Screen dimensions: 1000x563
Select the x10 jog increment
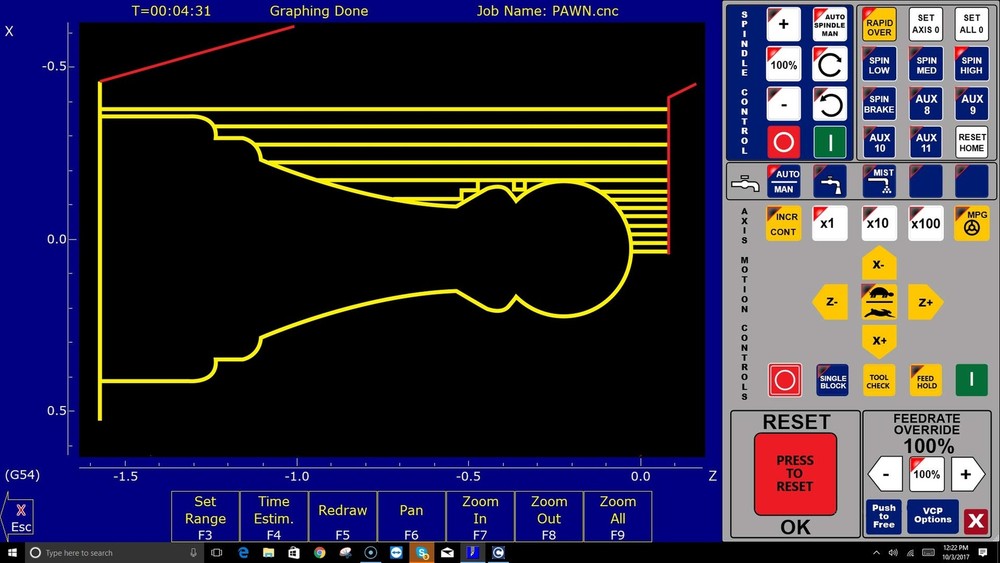coord(878,224)
